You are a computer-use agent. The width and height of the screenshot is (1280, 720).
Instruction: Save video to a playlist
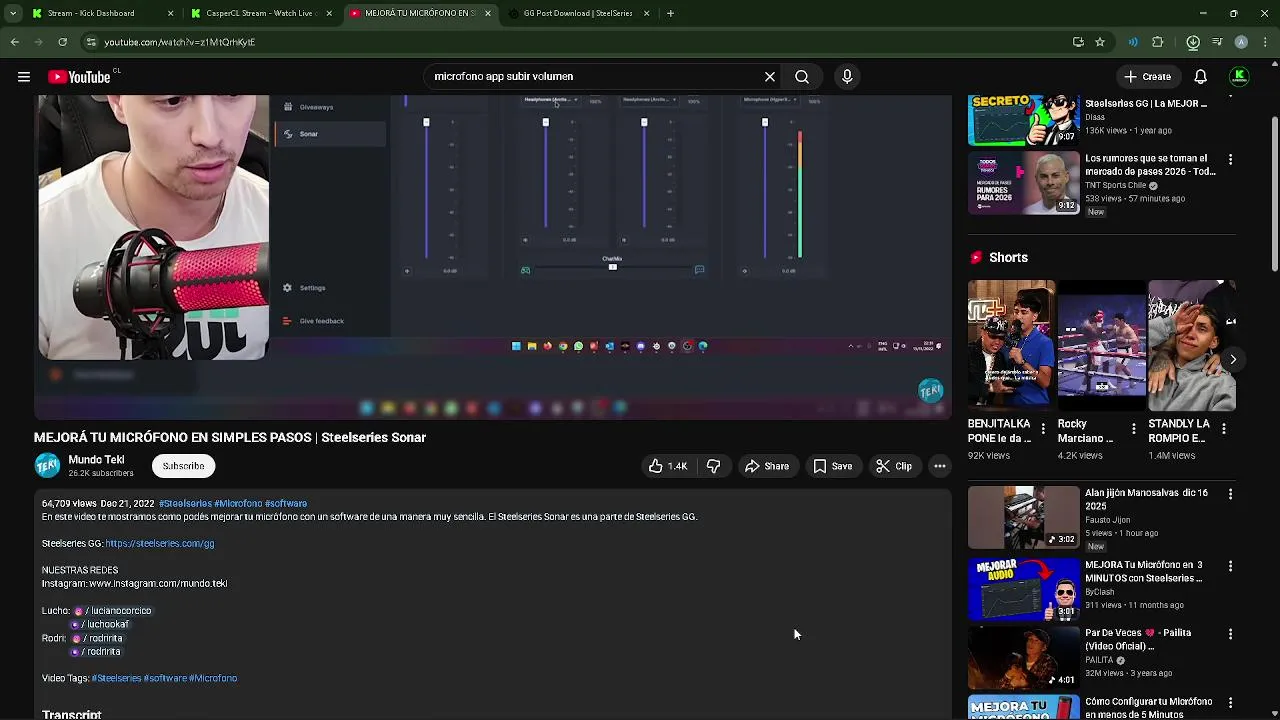tap(832, 466)
